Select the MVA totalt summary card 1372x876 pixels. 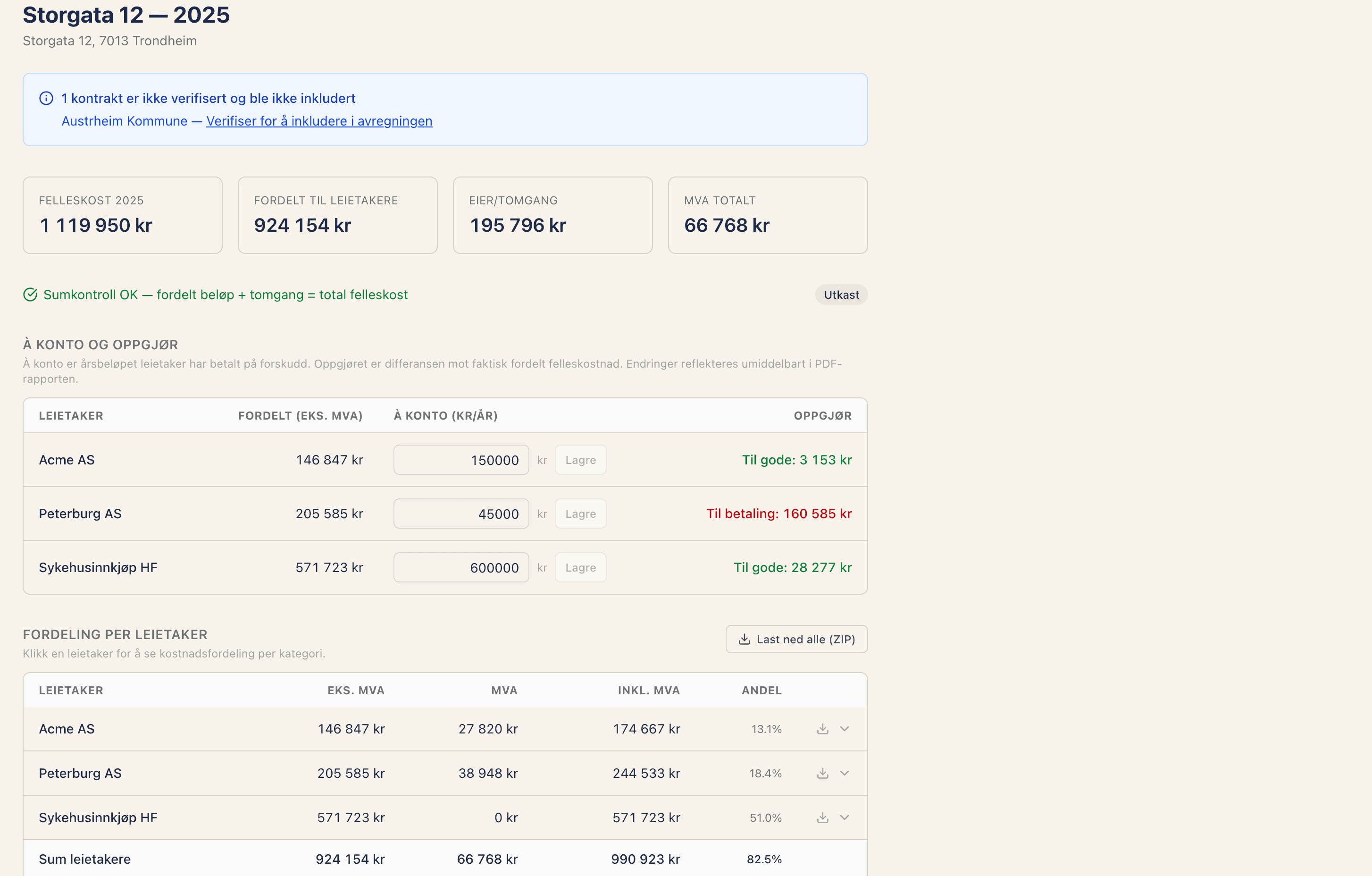tap(768, 215)
